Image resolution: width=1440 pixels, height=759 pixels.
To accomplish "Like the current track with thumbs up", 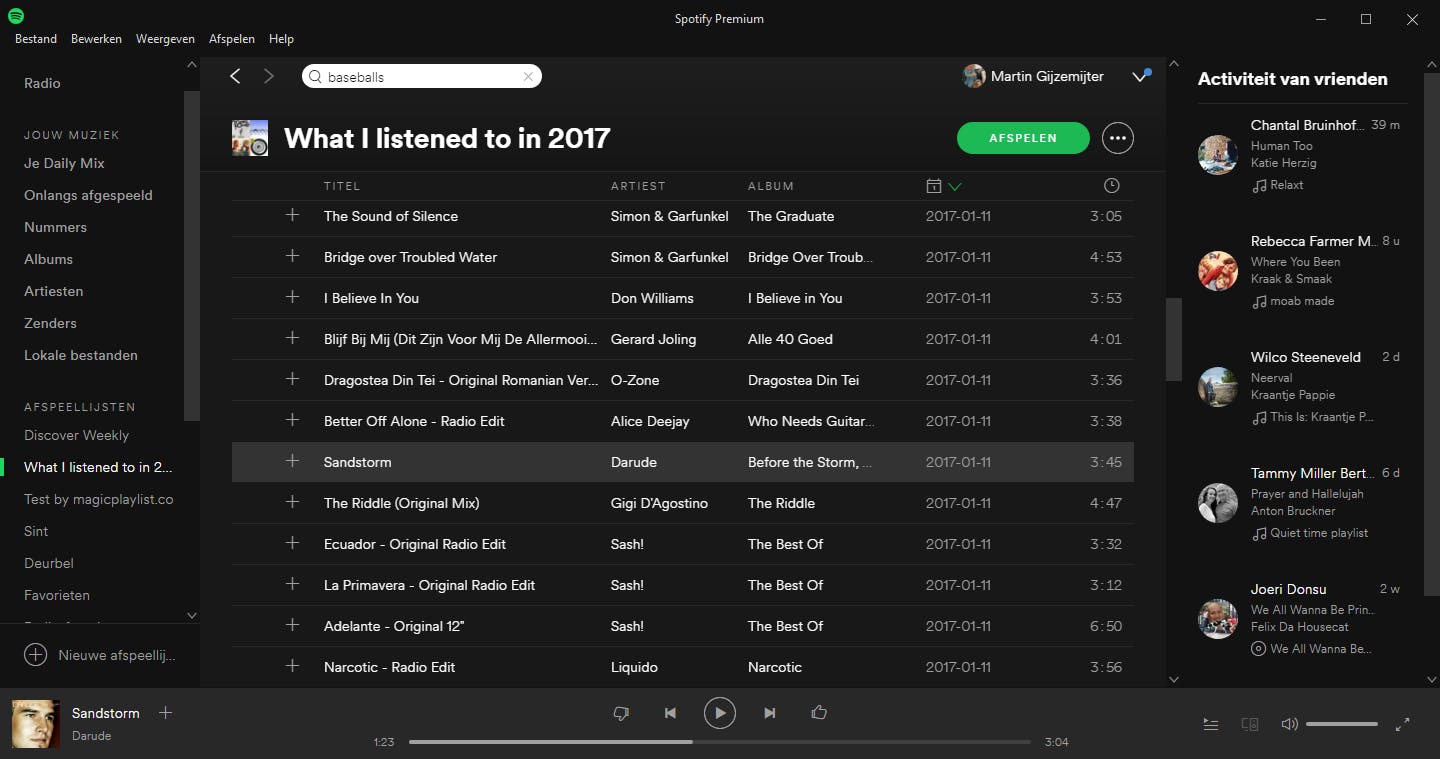I will [x=819, y=712].
